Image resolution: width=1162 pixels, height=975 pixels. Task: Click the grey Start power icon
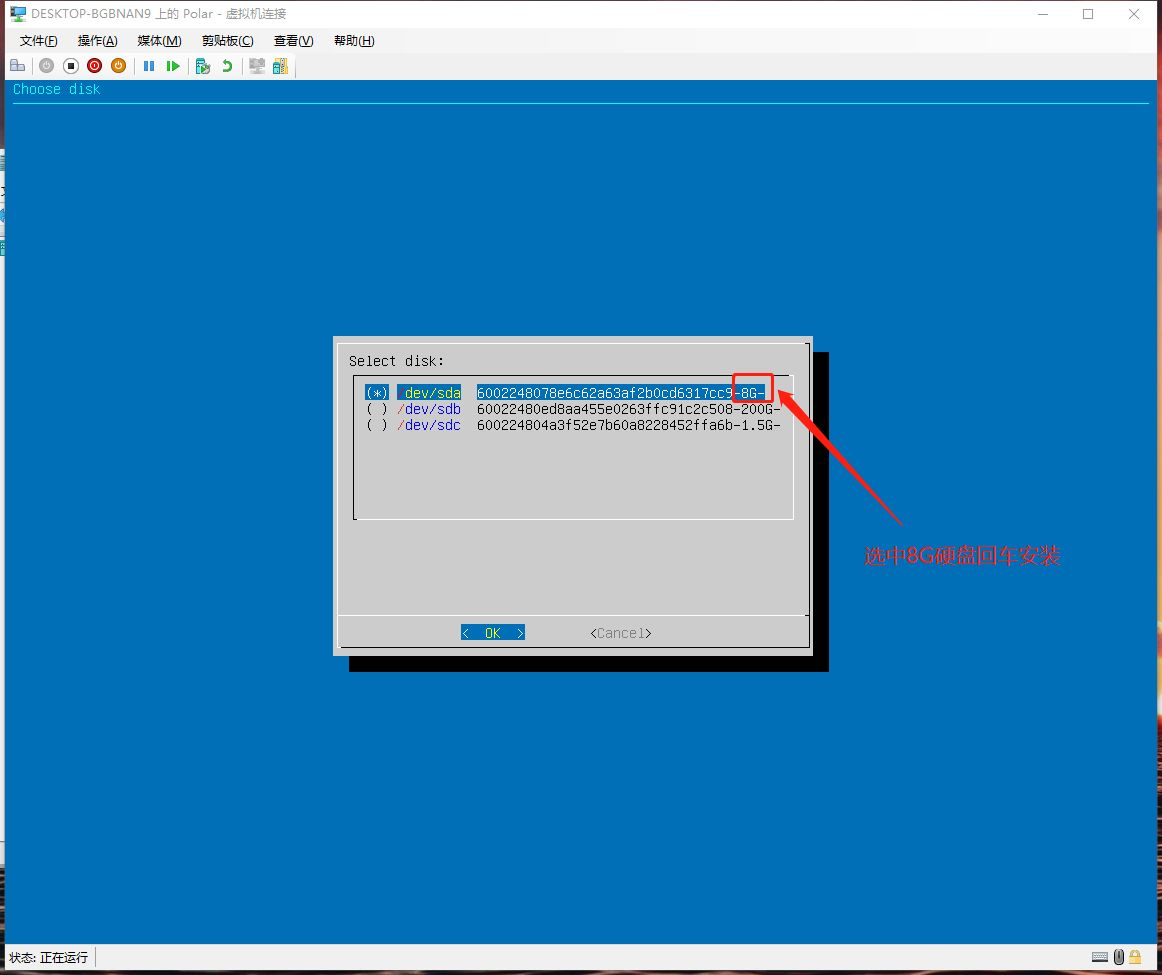coord(47,66)
